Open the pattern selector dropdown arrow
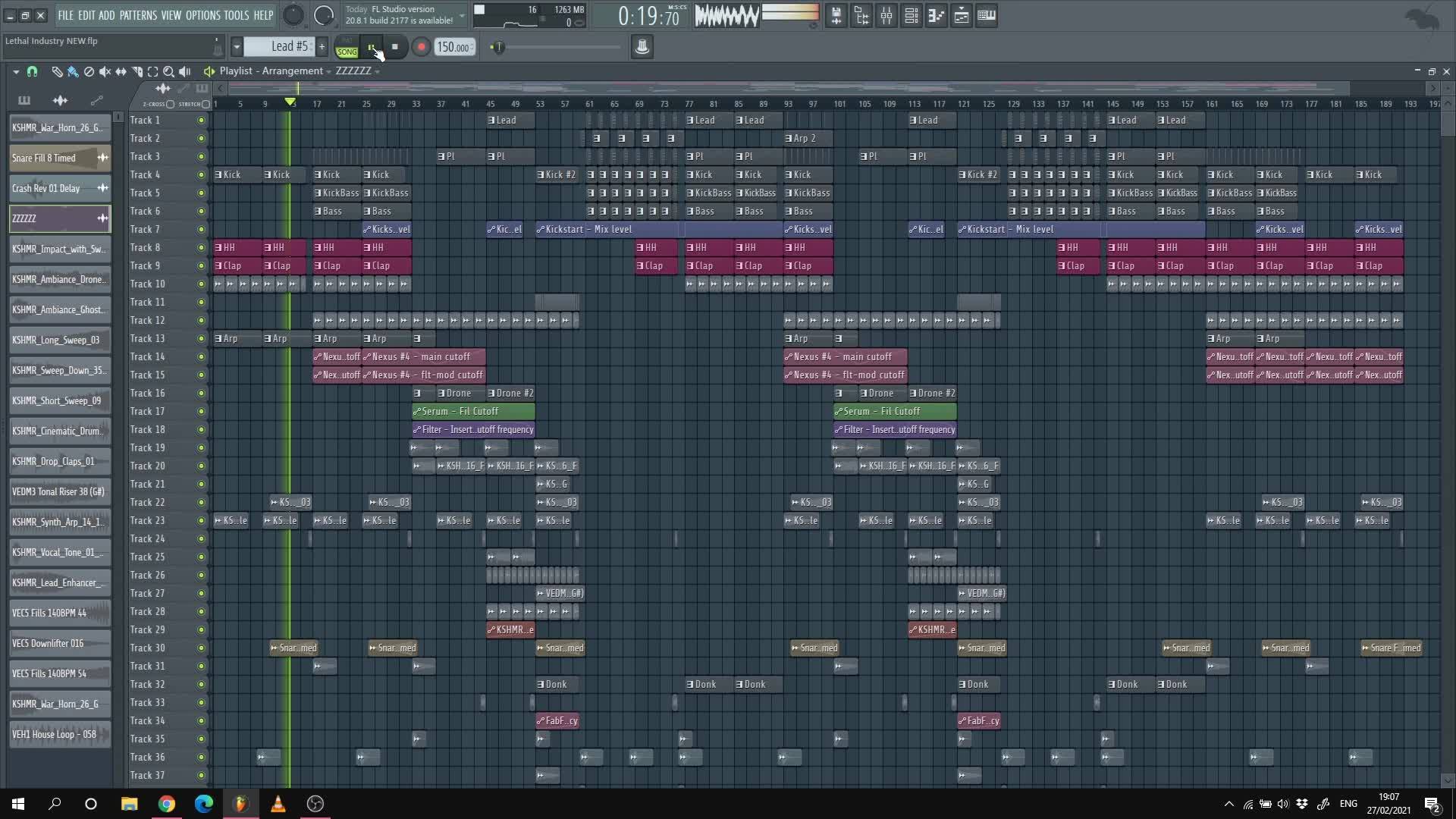The width and height of the screenshot is (1456, 819). (x=237, y=47)
